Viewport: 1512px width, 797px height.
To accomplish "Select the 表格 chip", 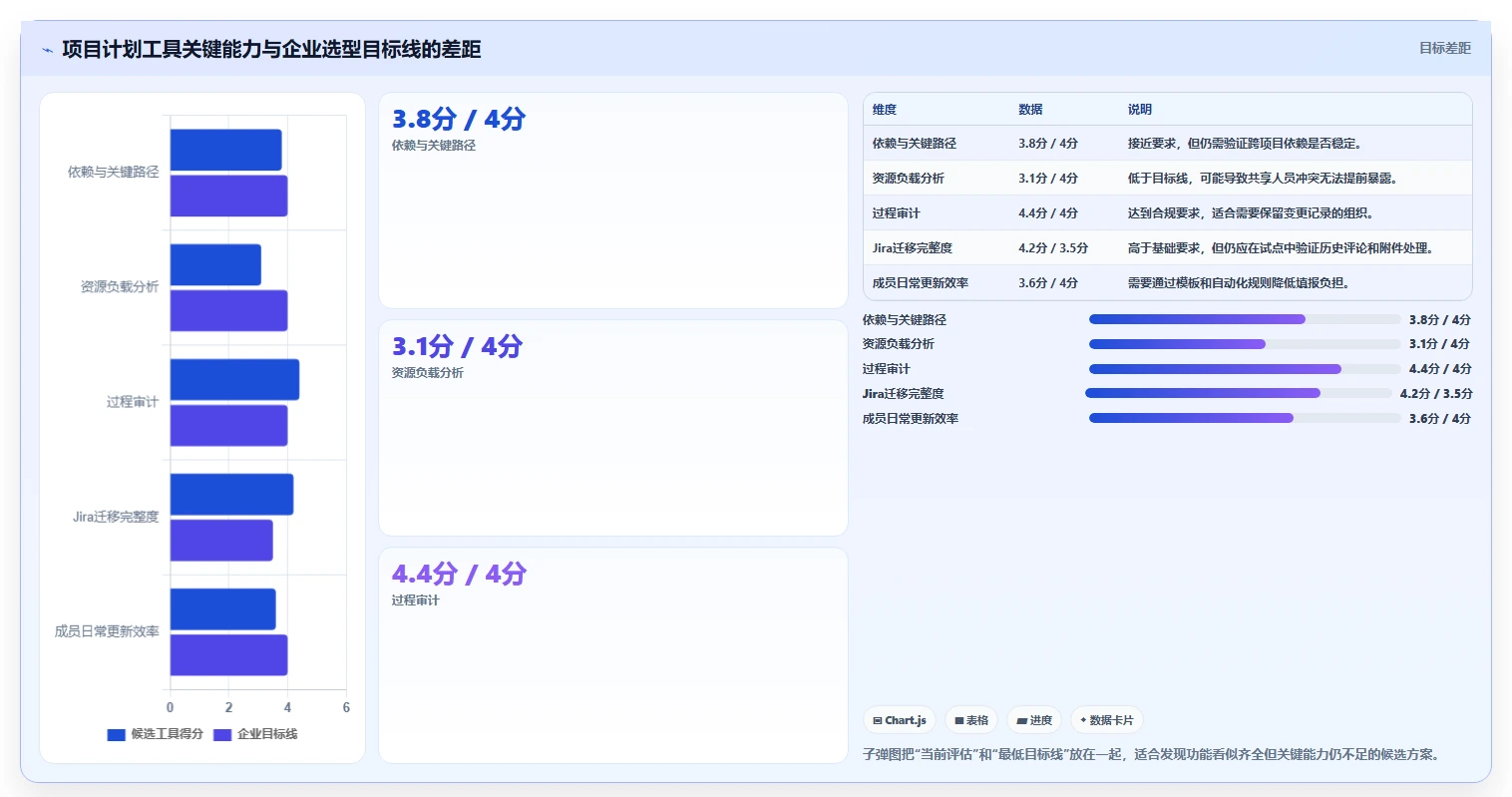I will (x=971, y=720).
